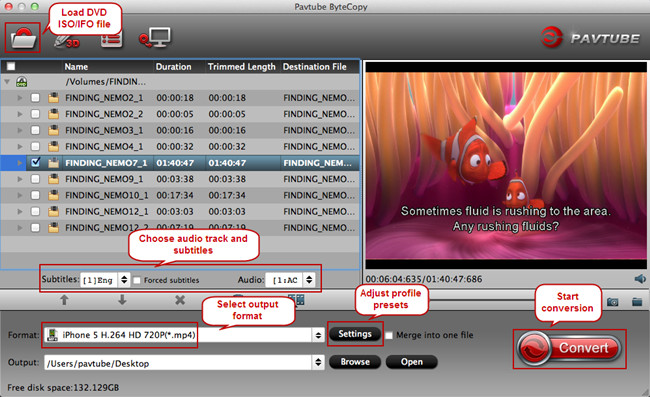Click duration 00:17:34 of FINDING_NEMO10_1
Screen dimensions: 650x397
coord(175,196)
